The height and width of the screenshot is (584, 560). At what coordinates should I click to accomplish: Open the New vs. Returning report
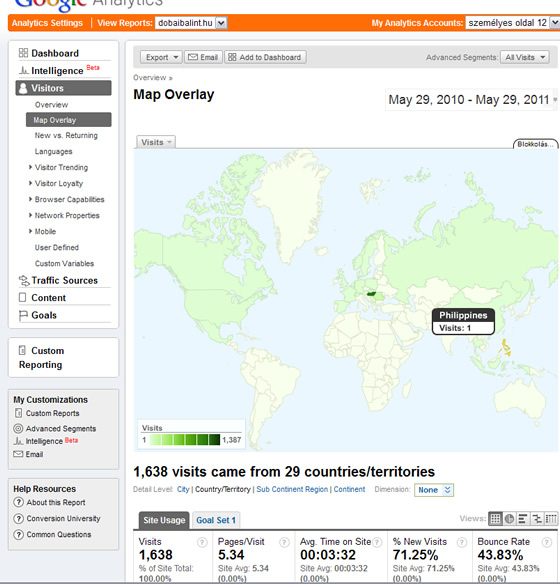coord(66,135)
